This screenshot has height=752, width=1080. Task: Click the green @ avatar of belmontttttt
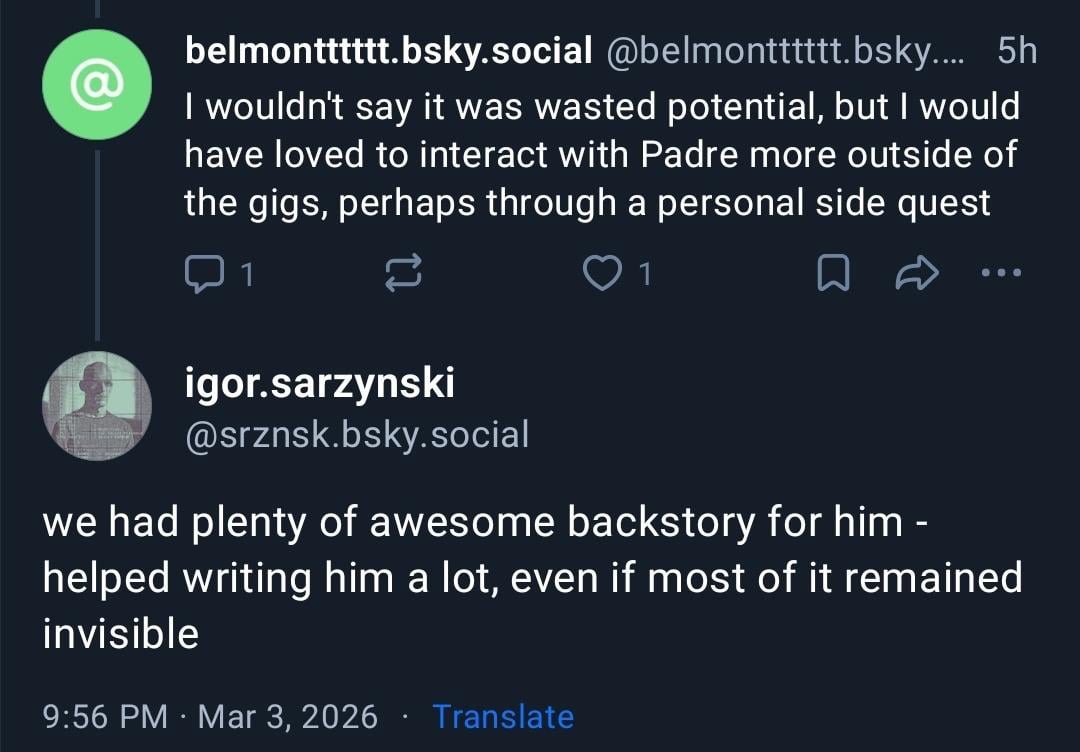(97, 85)
